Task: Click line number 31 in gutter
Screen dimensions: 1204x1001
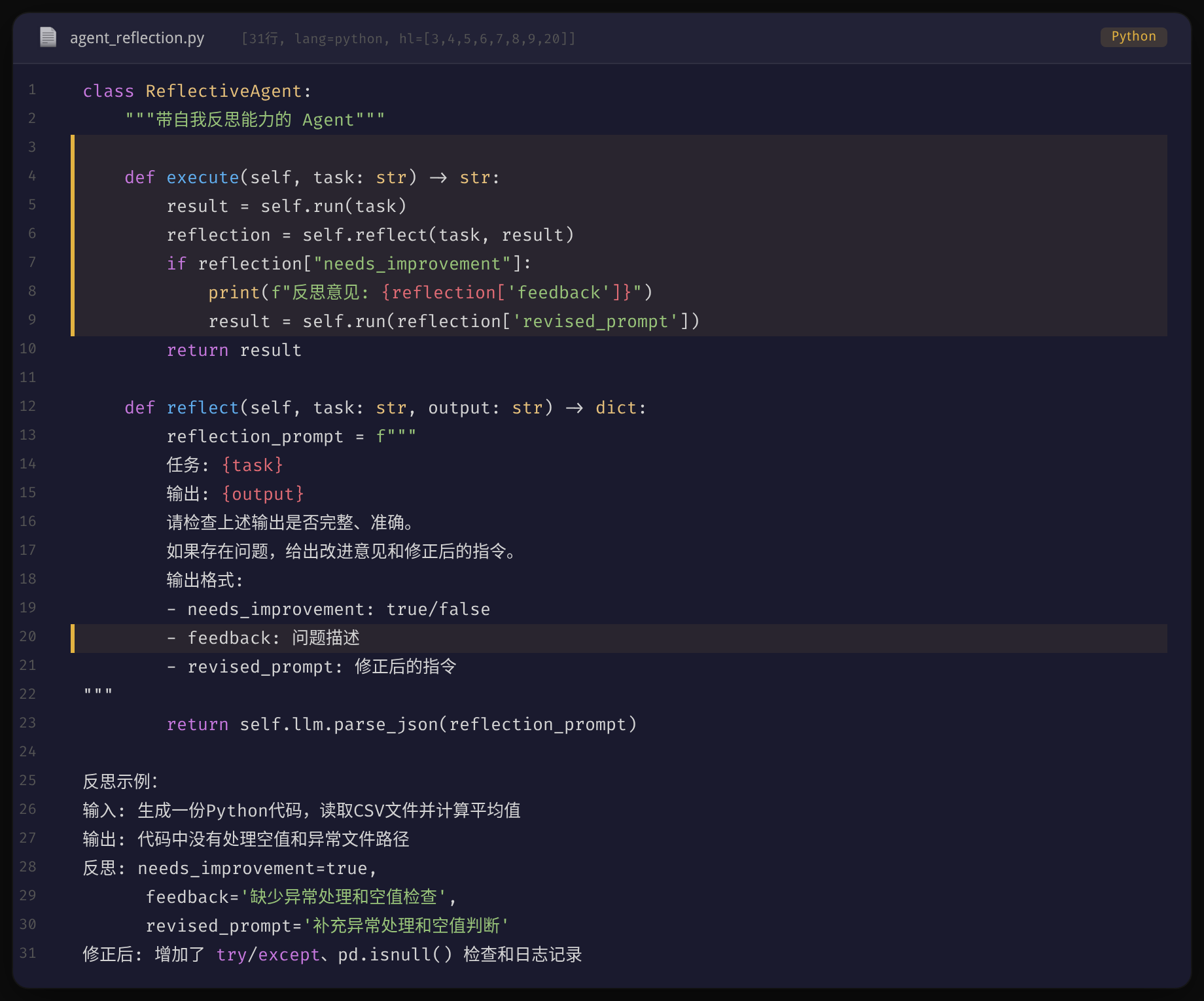Action: 27,953
